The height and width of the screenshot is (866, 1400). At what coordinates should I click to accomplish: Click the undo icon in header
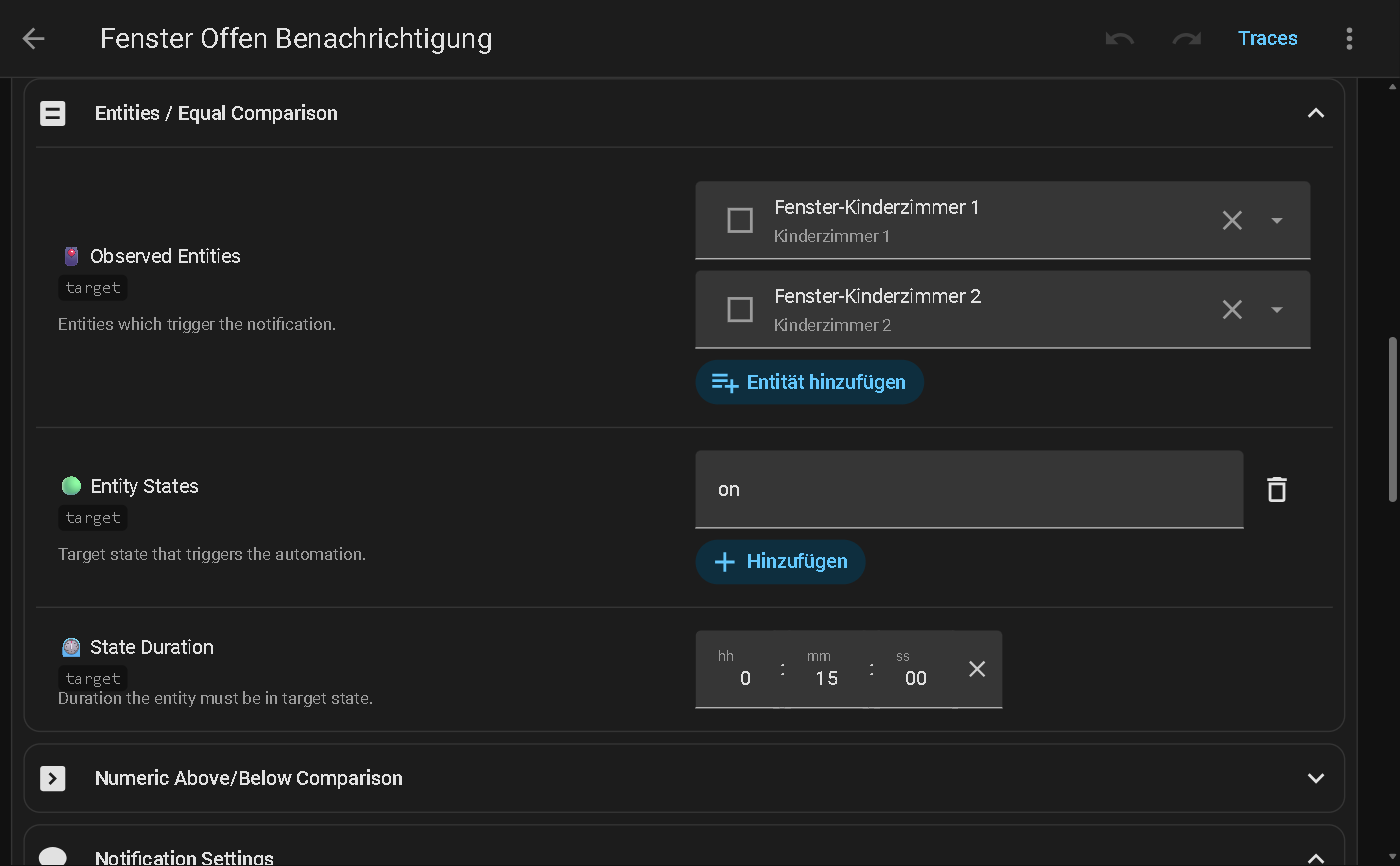(1119, 39)
